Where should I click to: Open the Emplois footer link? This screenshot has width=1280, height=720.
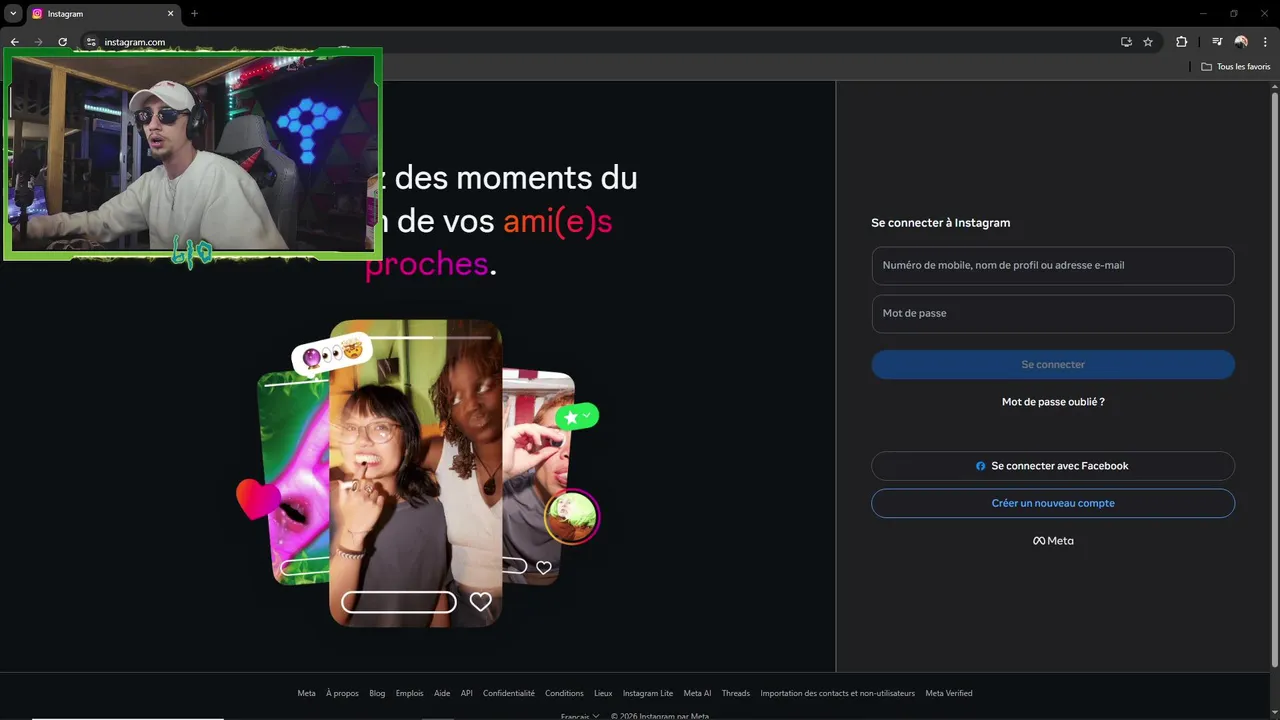click(x=409, y=693)
